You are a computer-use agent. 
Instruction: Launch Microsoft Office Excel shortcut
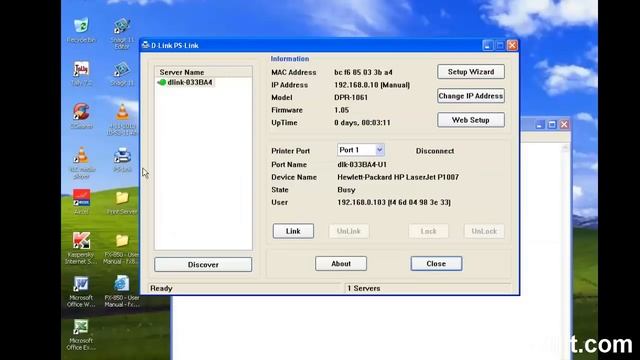point(81,335)
